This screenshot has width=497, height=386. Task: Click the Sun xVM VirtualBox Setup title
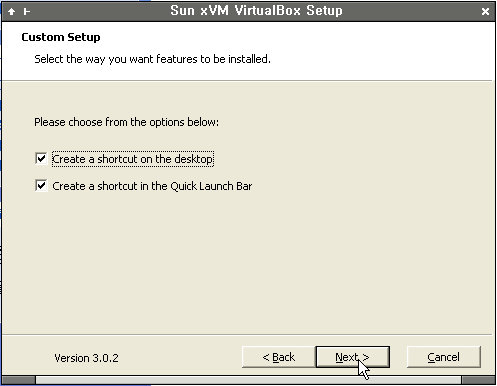tap(256, 11)
